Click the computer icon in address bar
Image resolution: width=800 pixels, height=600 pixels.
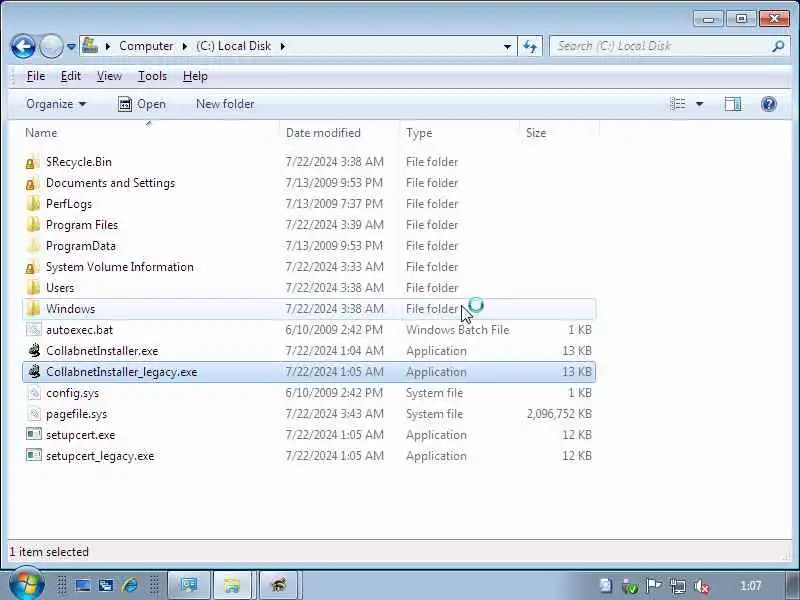(90, 45)
